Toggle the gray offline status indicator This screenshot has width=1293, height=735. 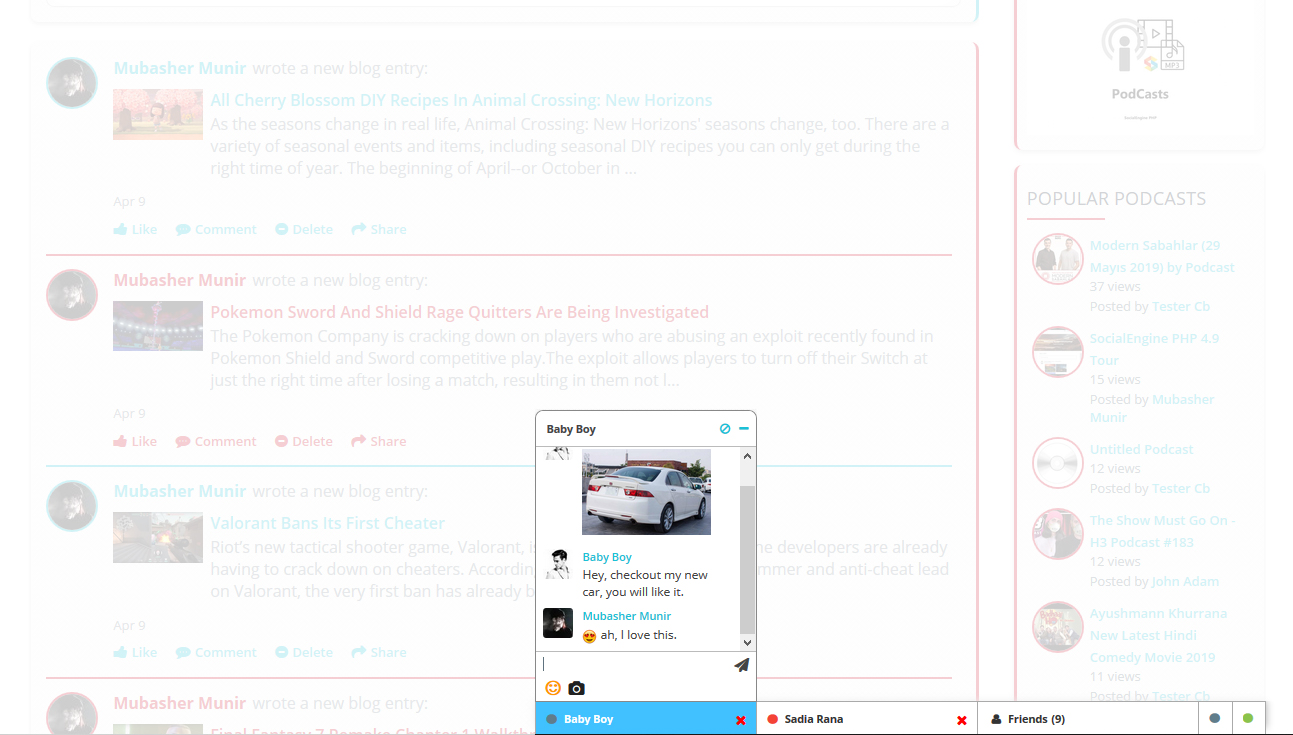[x=1215, y=718]
